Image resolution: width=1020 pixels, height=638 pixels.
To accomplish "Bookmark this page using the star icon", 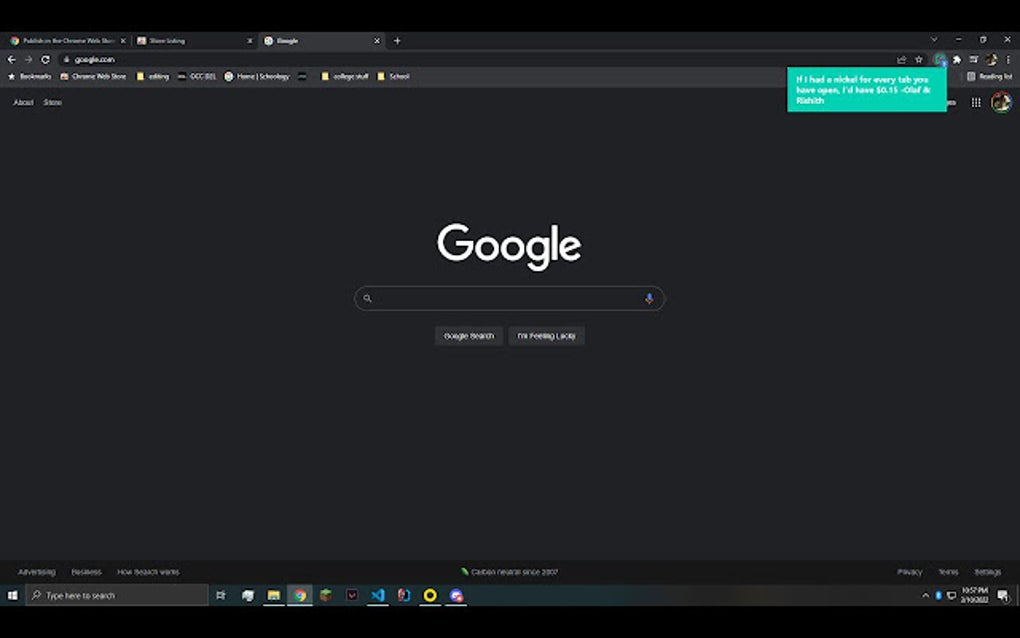I will point(919,59).
